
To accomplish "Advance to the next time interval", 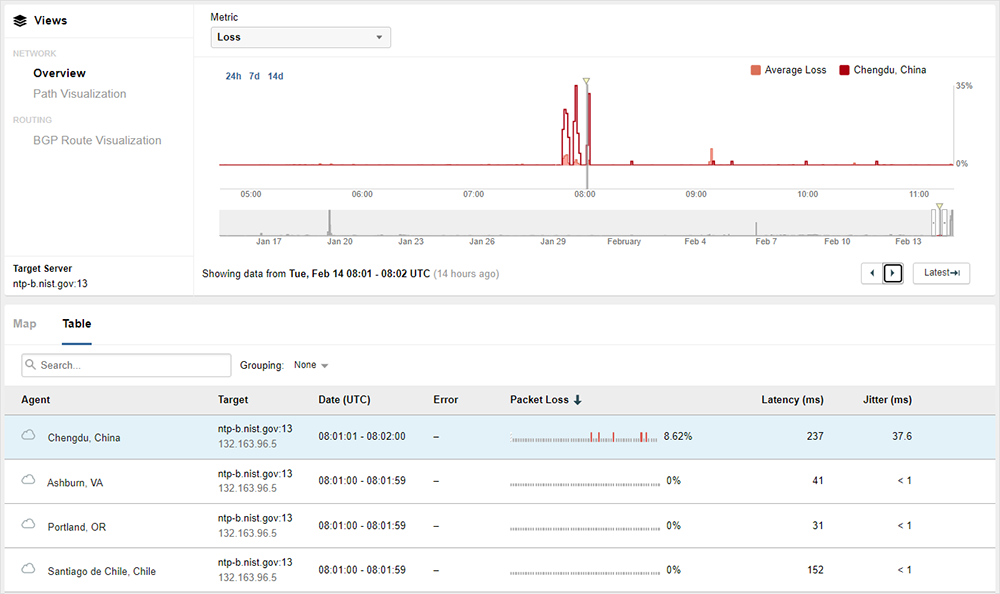I will 893,273.
